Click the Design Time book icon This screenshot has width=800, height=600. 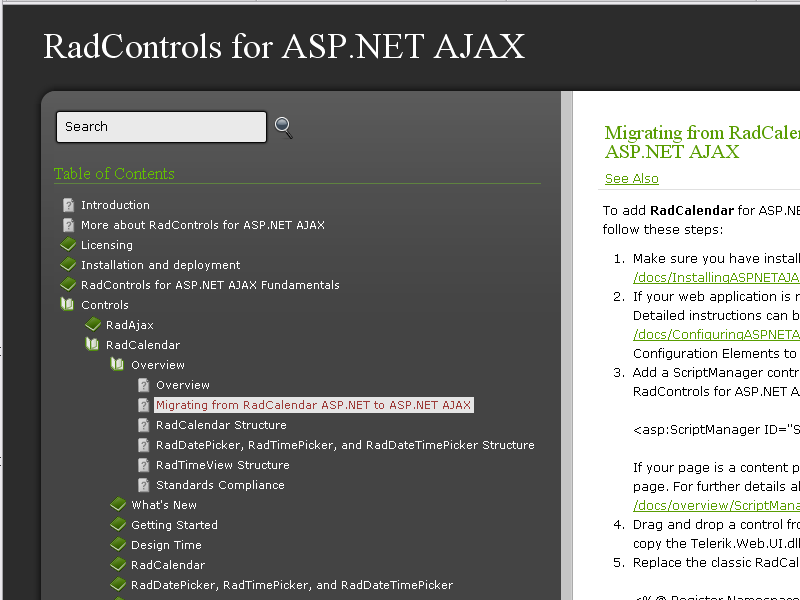point(118,544)
